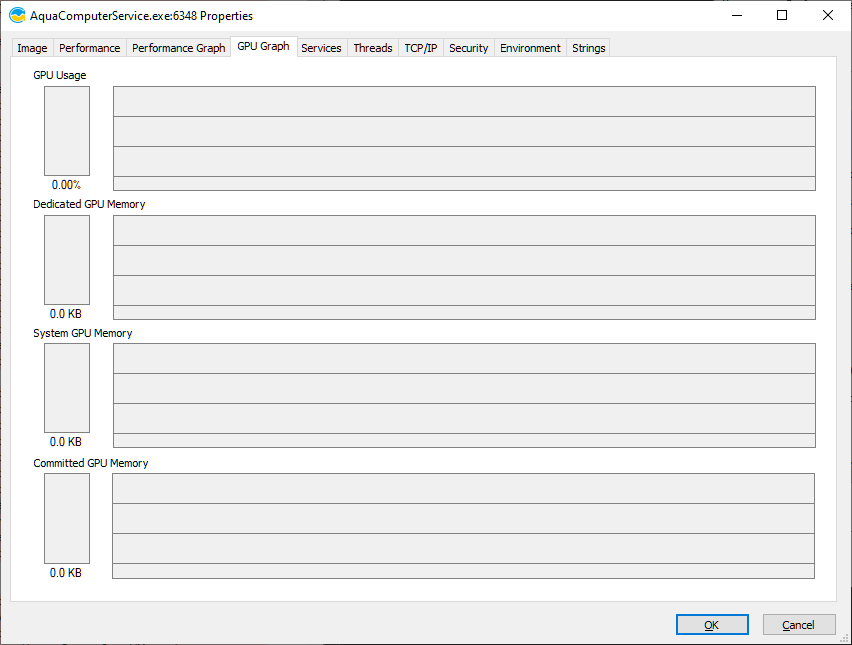Viewport: 852px width, 645px height.
Task: Click the GPU Usage history graph
Action: (464, 138)
